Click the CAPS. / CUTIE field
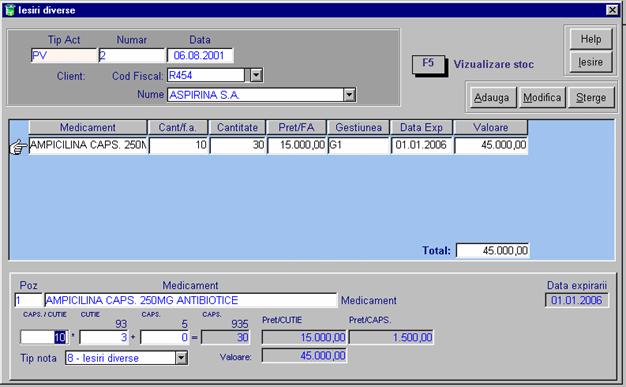This screenshot has width=626, height=387. pyautogui.click(x=44, y=337)
